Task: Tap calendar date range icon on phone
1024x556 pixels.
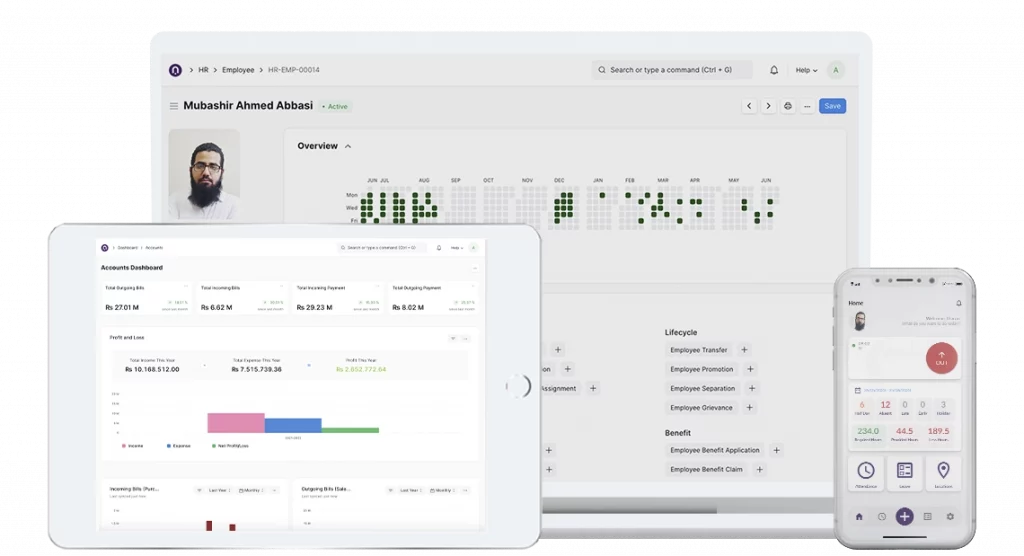Action: tap(857, 391)
